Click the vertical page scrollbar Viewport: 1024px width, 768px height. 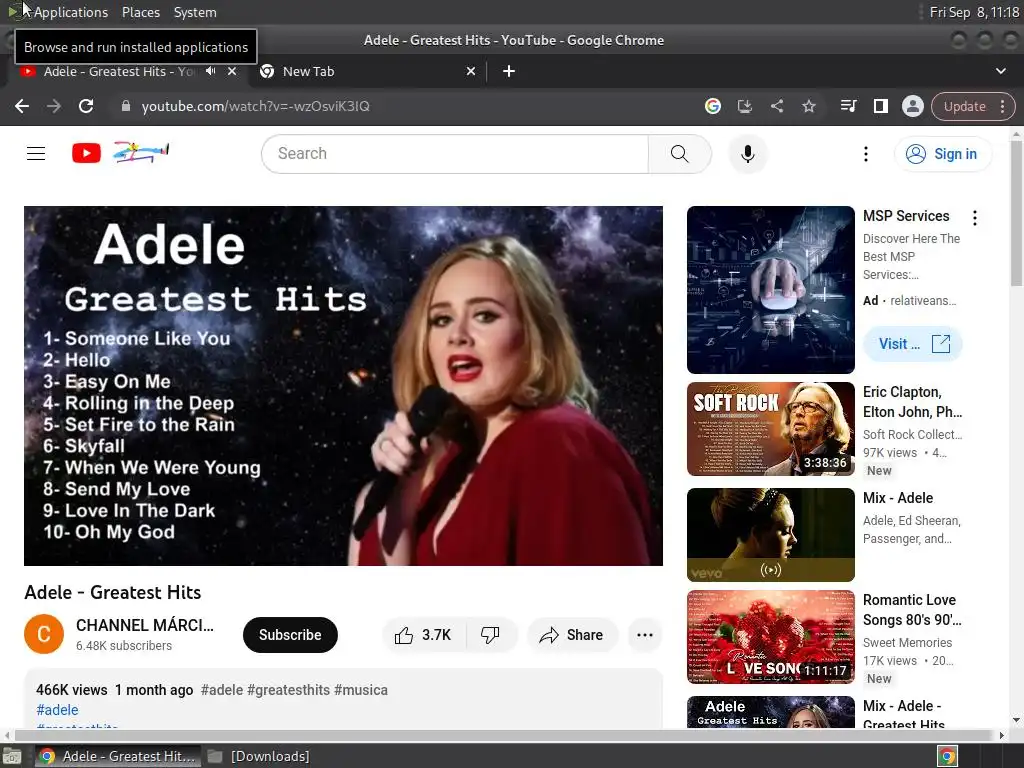tap(1016, 213)
